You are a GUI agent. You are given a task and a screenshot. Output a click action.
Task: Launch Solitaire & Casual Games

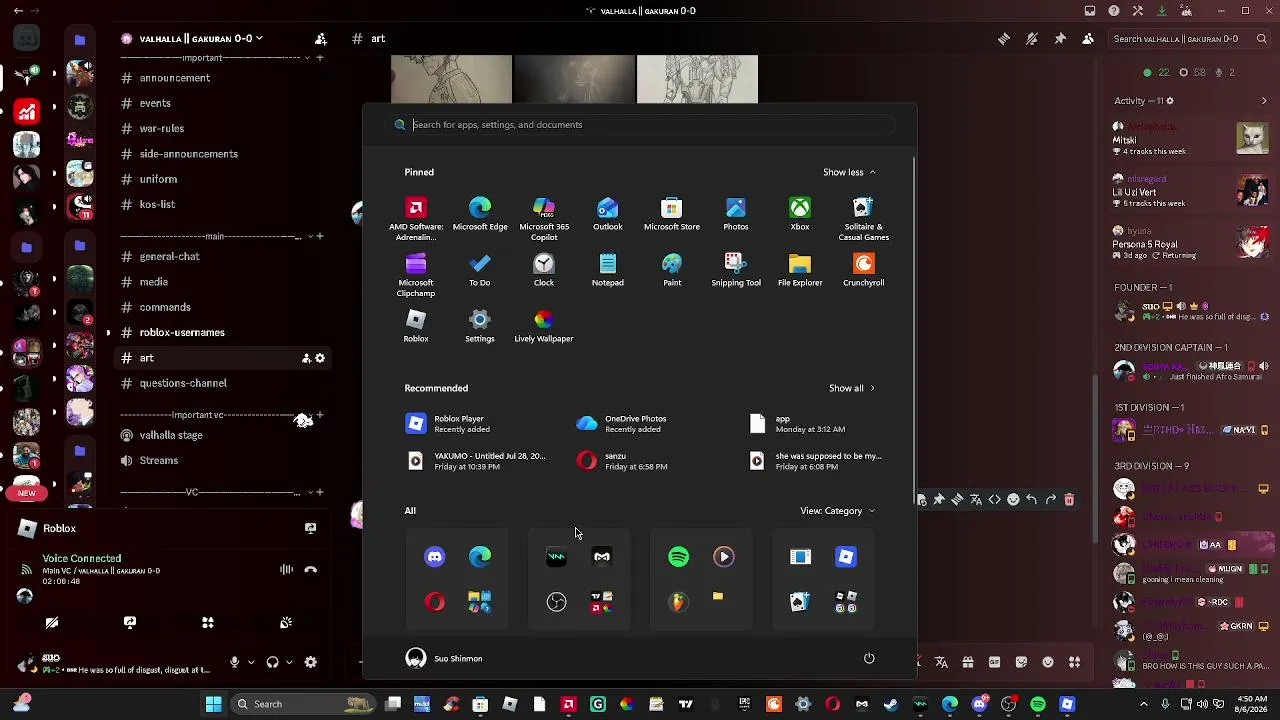[x=864, y=218]
